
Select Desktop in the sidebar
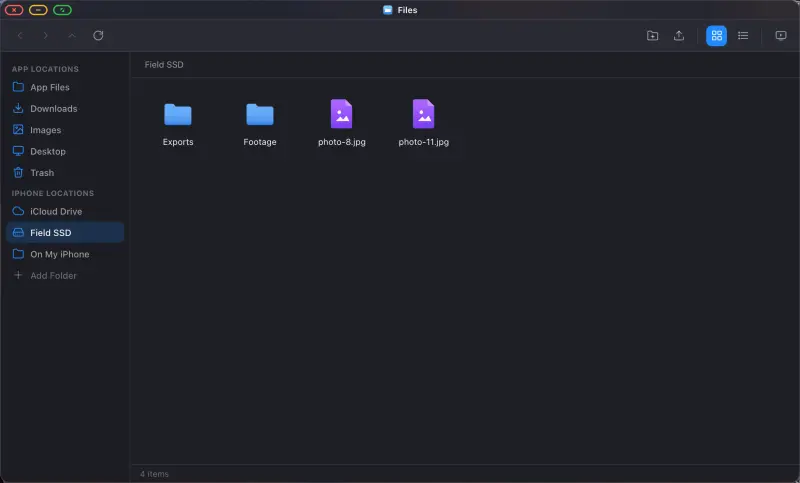(x=65, y=151)
